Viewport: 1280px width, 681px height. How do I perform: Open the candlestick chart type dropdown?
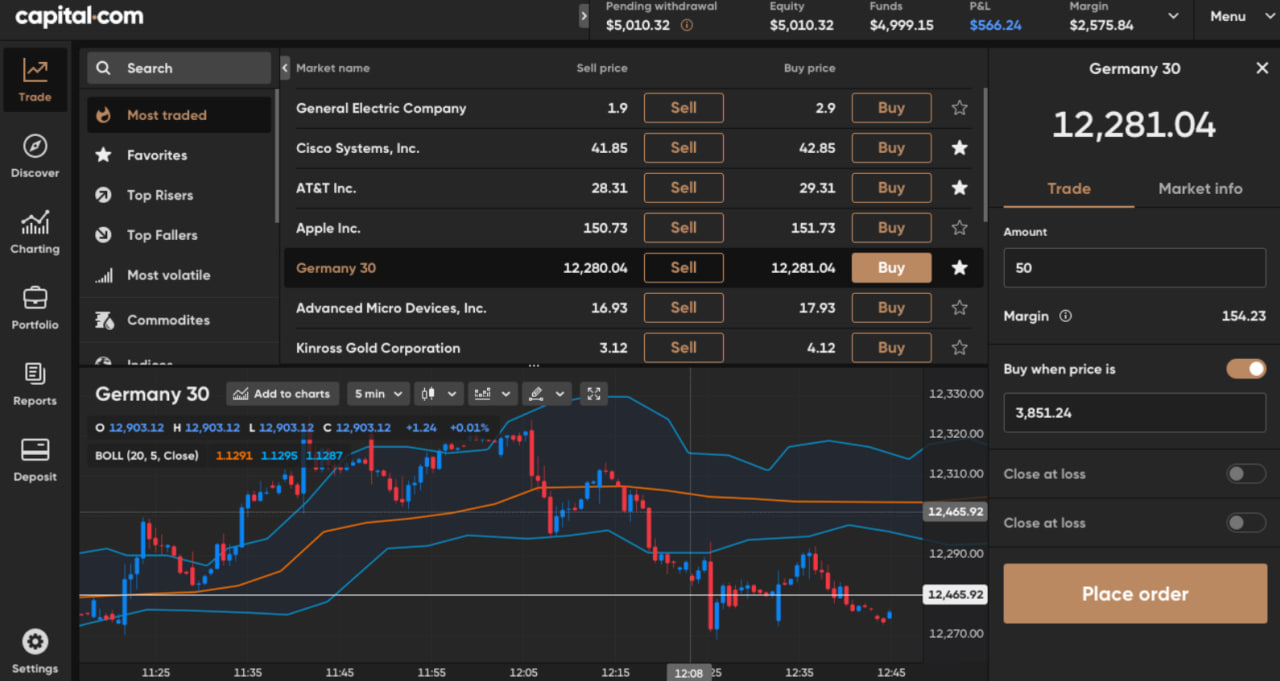(439, 394)
